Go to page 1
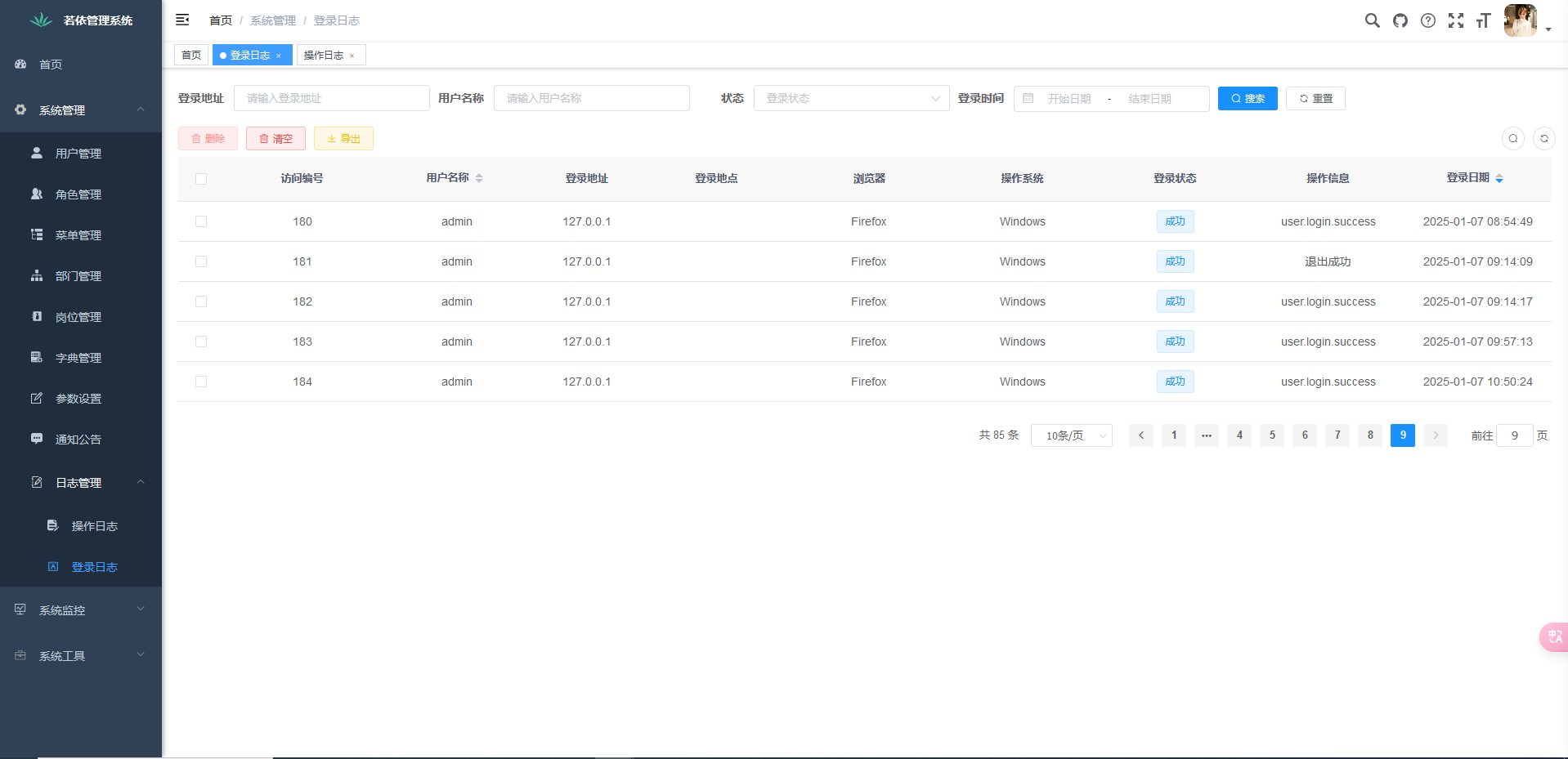This screenshot has height=759, width=1568. [x=1174, y=435]
